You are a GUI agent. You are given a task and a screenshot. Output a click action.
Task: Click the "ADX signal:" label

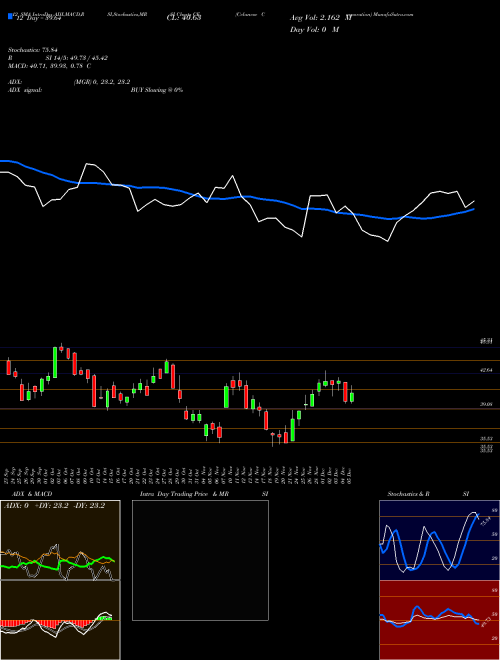pos(25,90)
